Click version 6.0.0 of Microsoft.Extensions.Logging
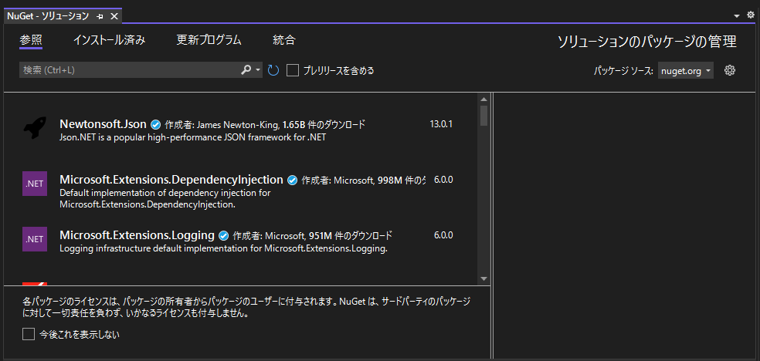 (443, 235)
